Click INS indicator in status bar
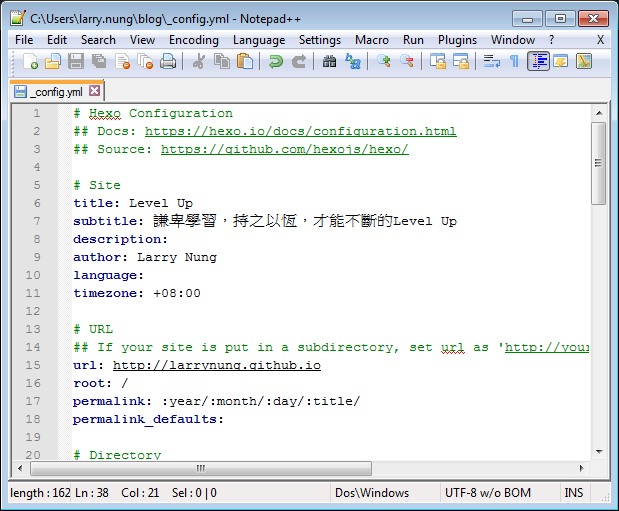 [x=573, y=493]
